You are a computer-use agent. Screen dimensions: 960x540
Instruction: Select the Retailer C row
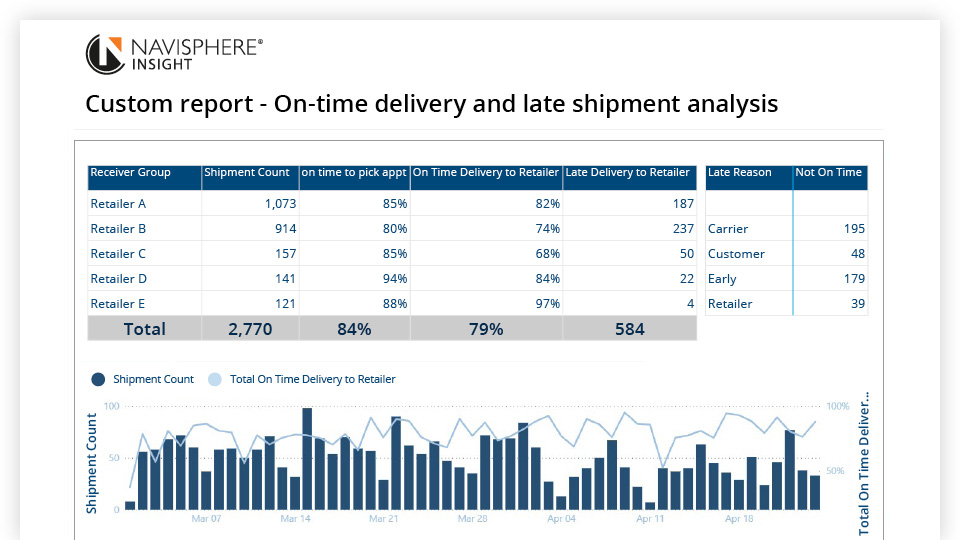[x=119, y=254]
